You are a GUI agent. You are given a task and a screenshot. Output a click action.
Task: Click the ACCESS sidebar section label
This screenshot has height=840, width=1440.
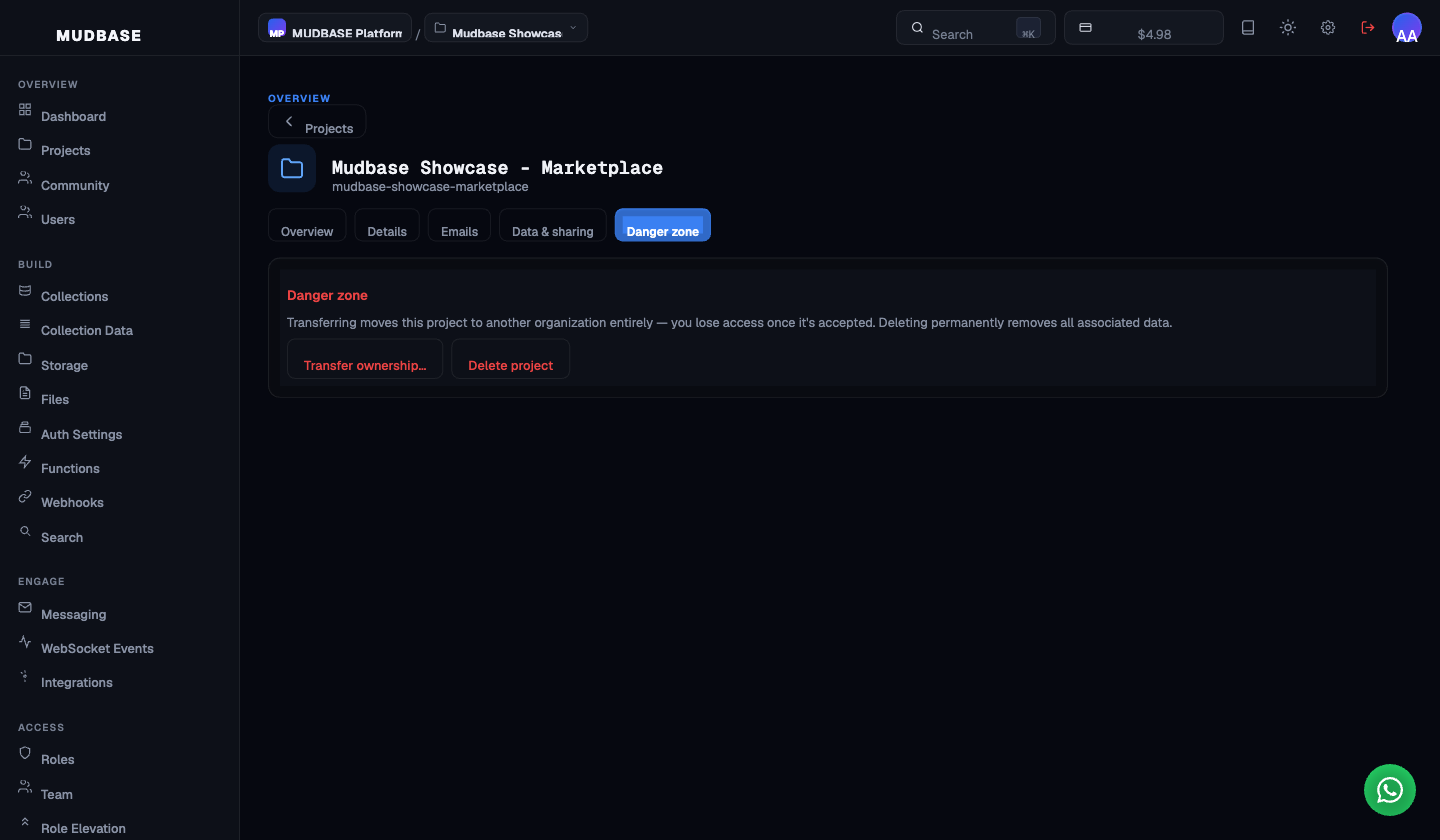(x=41, y=727)
